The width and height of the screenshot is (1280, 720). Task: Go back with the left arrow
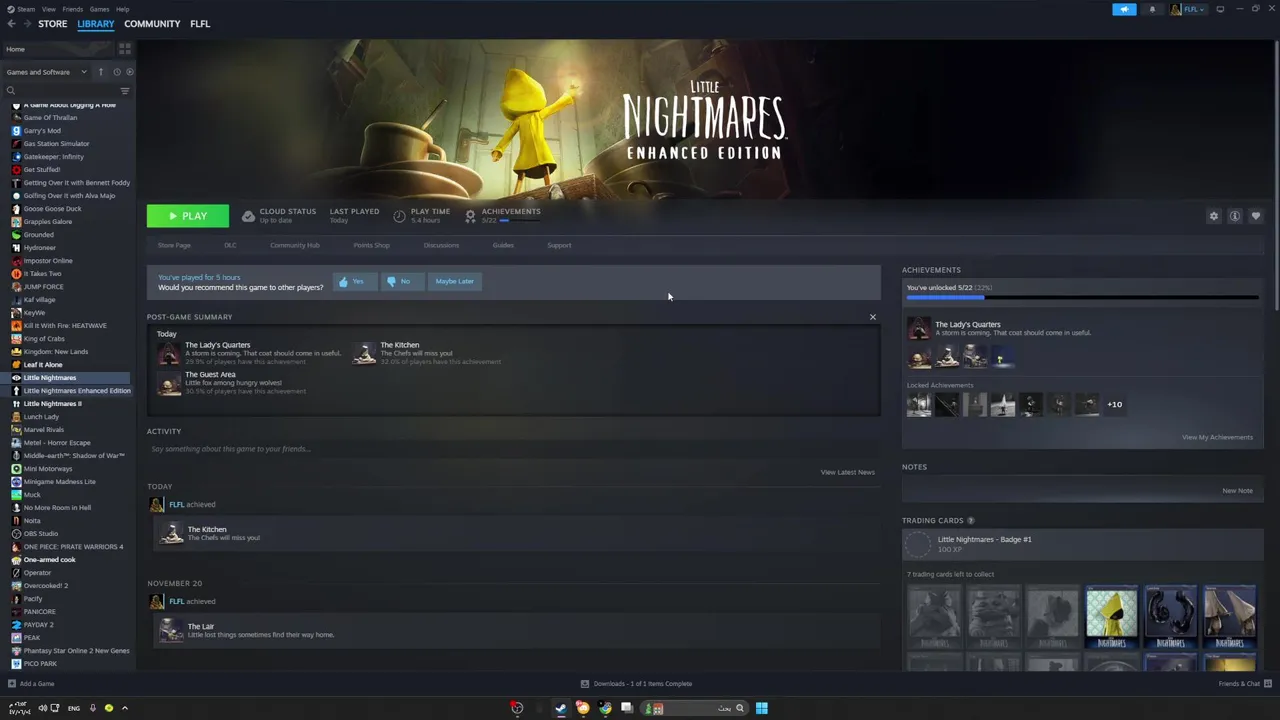tap(11, 24)
